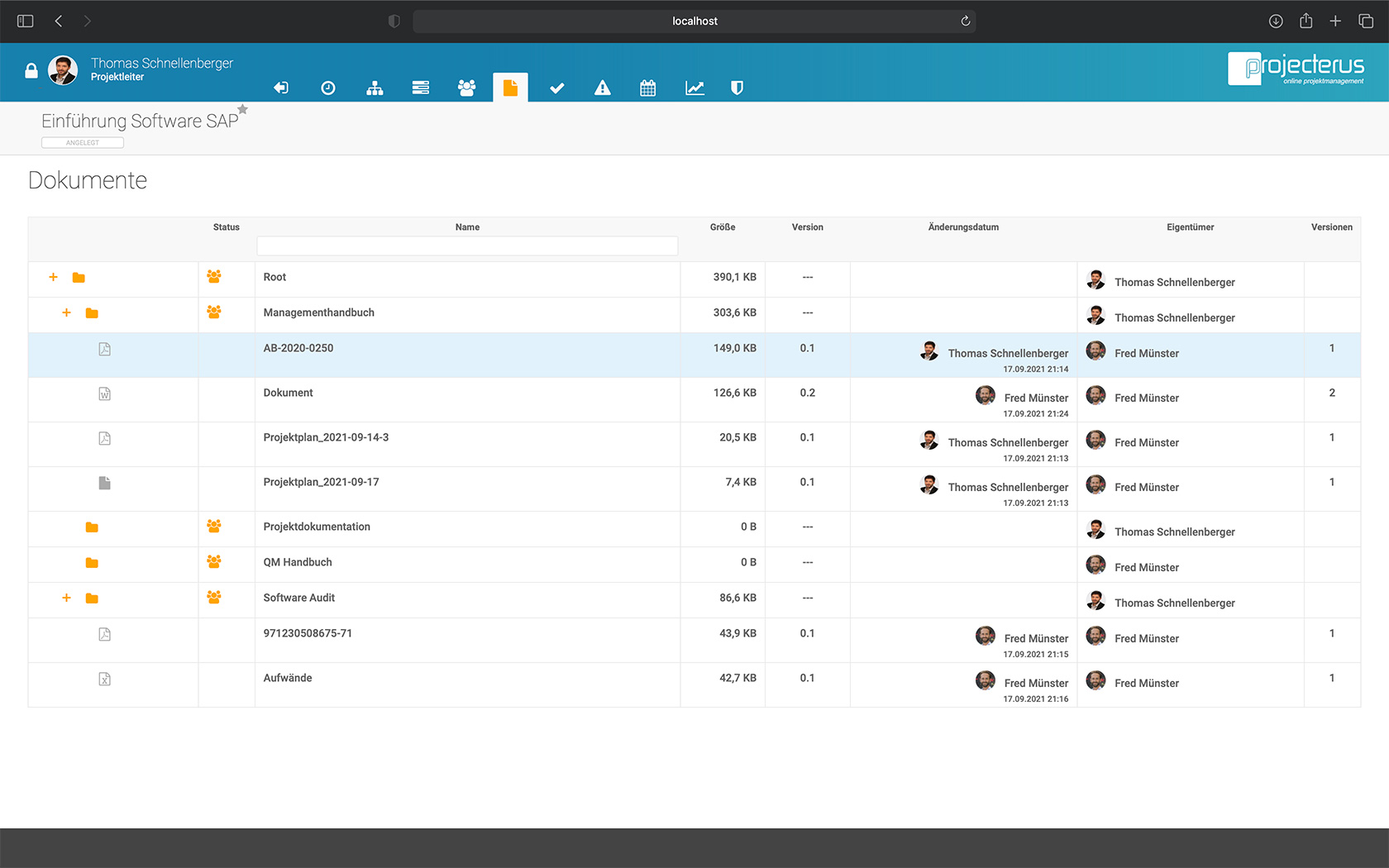Select the project structure org-chart icon

click(x=375, y=87)
